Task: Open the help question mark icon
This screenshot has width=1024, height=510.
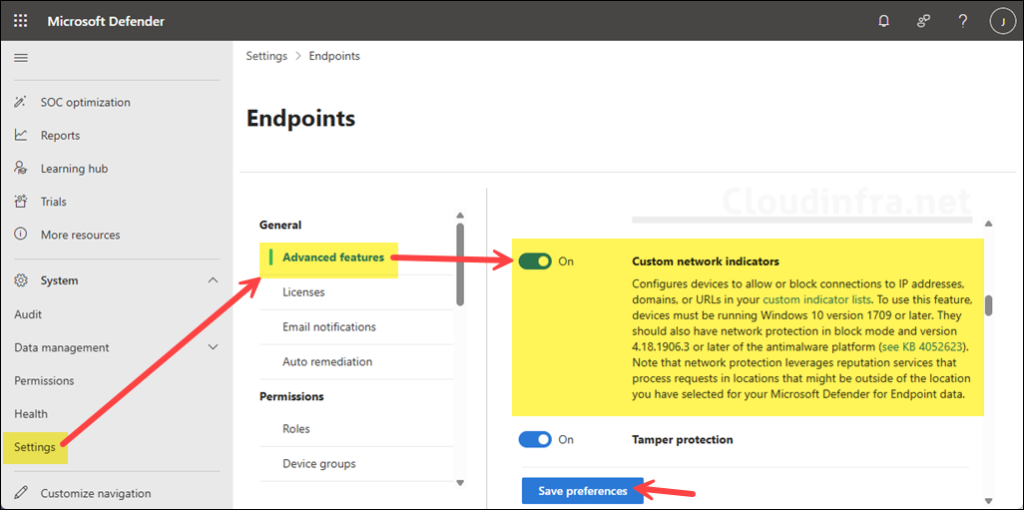Action: pyautogui.click(x=962, y=21)
